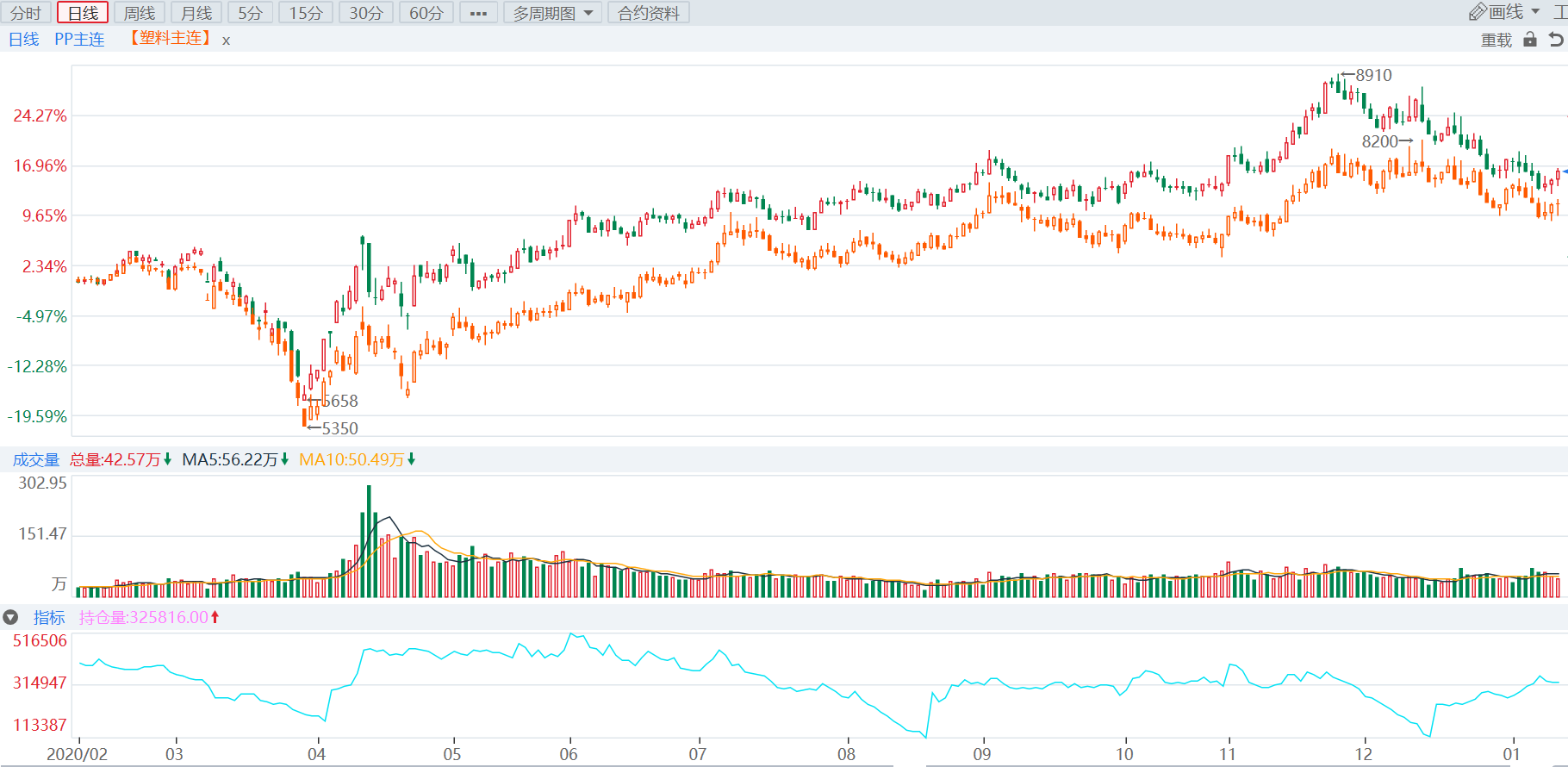Image resolution: width=1568 pixels, height=767 pixels.
Task: Click the -19.59% axis label
Action: 37,416
